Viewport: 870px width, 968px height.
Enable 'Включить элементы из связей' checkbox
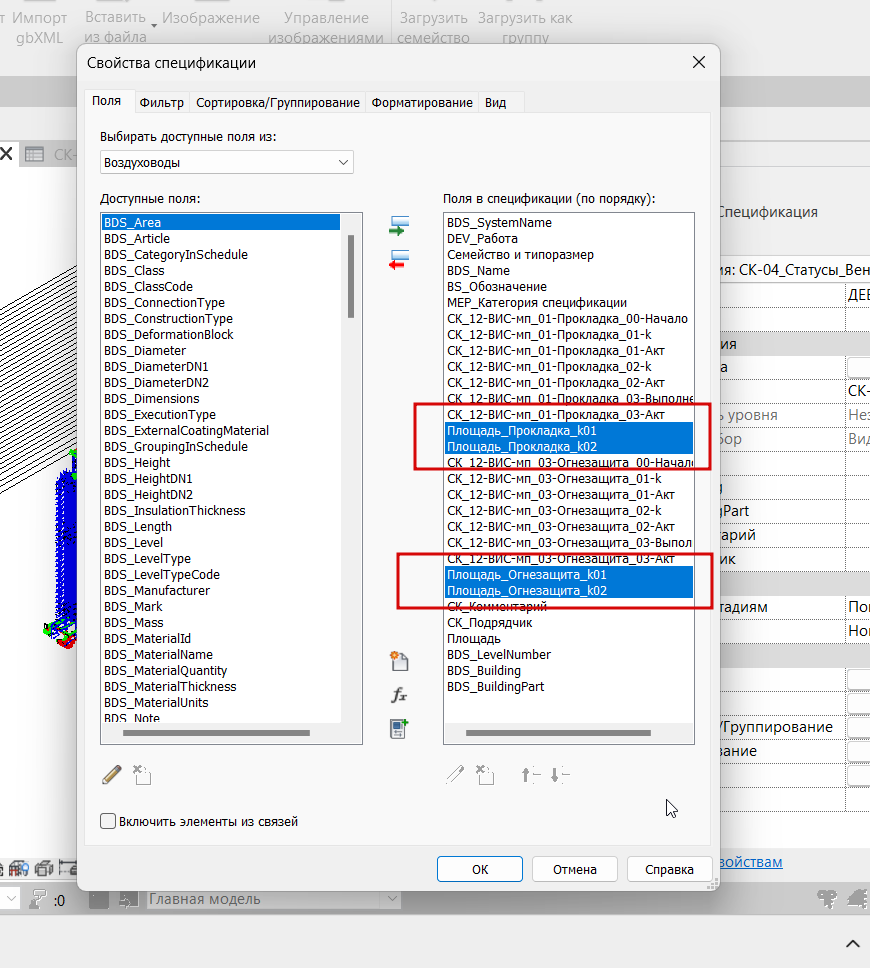click(x=108, y=821)
